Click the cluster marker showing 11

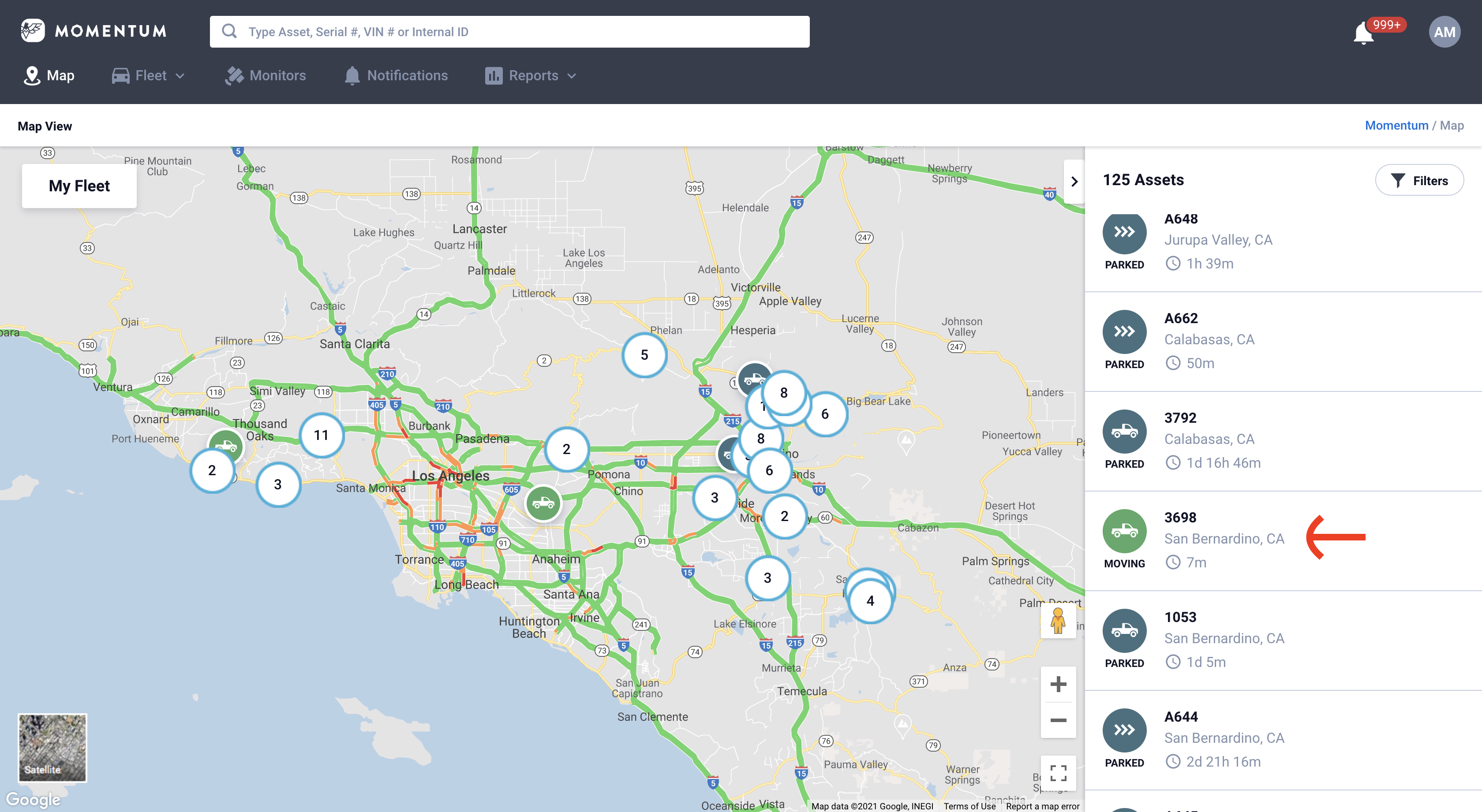tap(321, 436)
